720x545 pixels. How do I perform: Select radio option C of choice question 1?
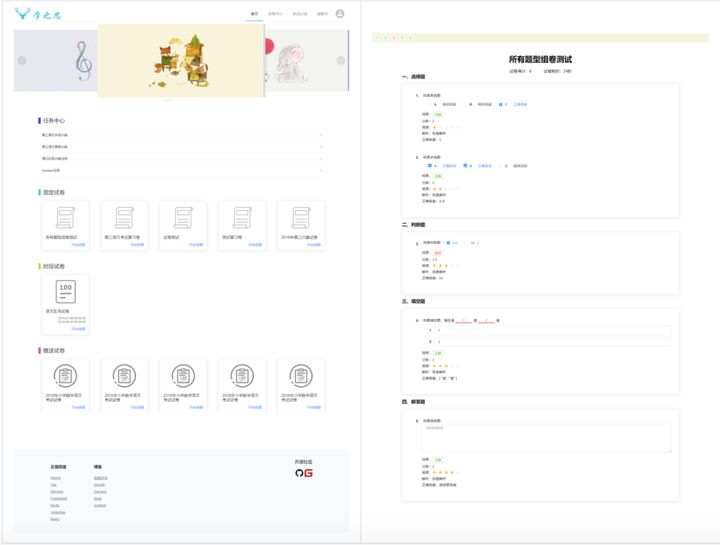pyautogui.click(x=501, y=105)
